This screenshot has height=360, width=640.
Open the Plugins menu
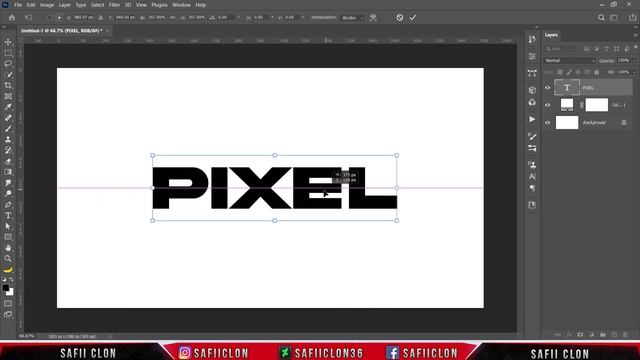pos(159,5)
